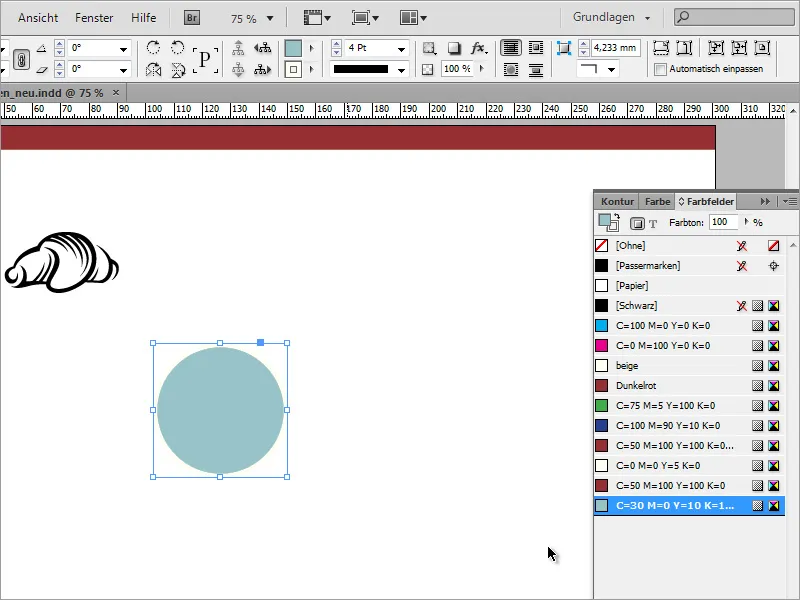
Task: Select the [Papier] swatch
Action: (x=689, y=286)
